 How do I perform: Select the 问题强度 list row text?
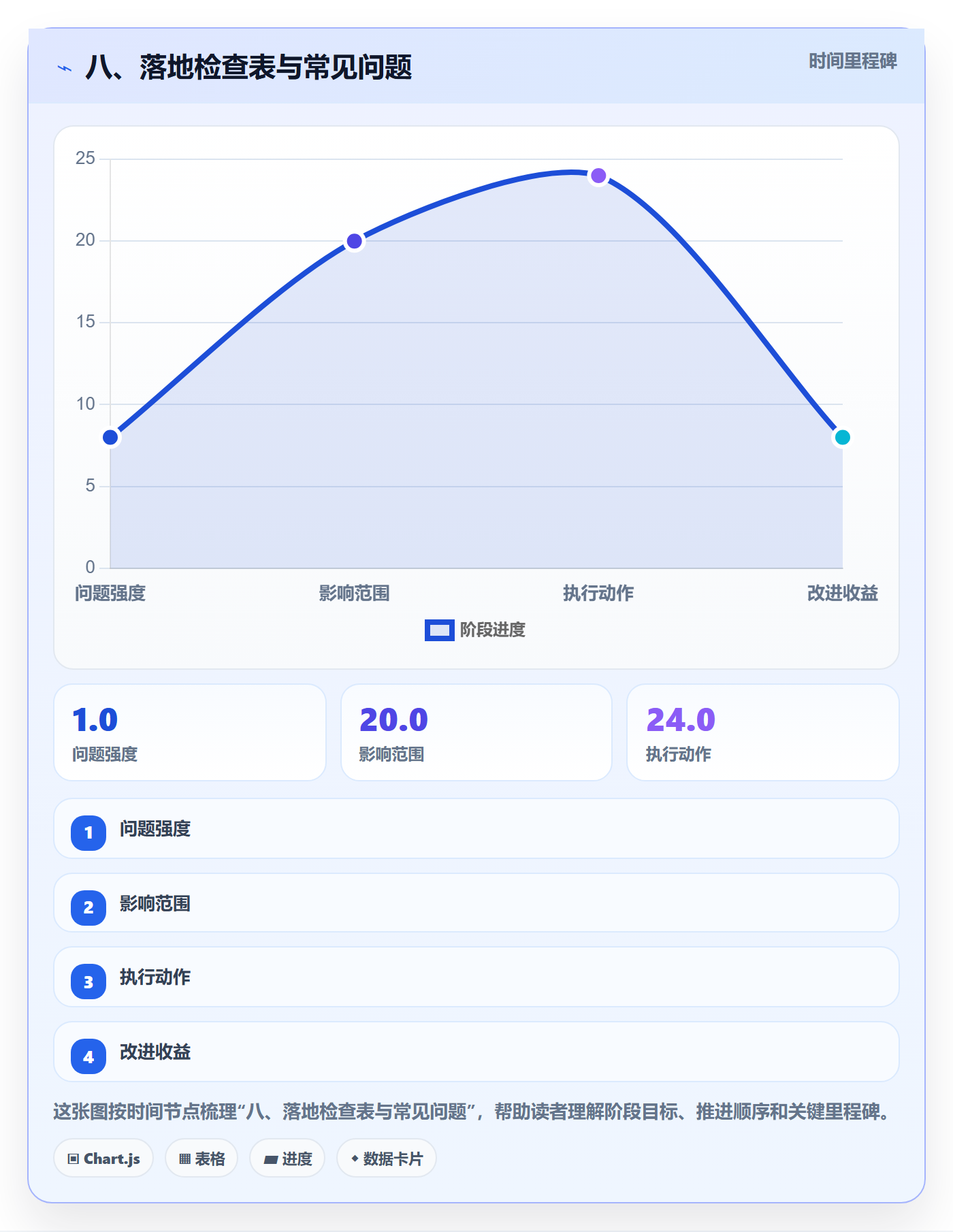coord(155,828)
